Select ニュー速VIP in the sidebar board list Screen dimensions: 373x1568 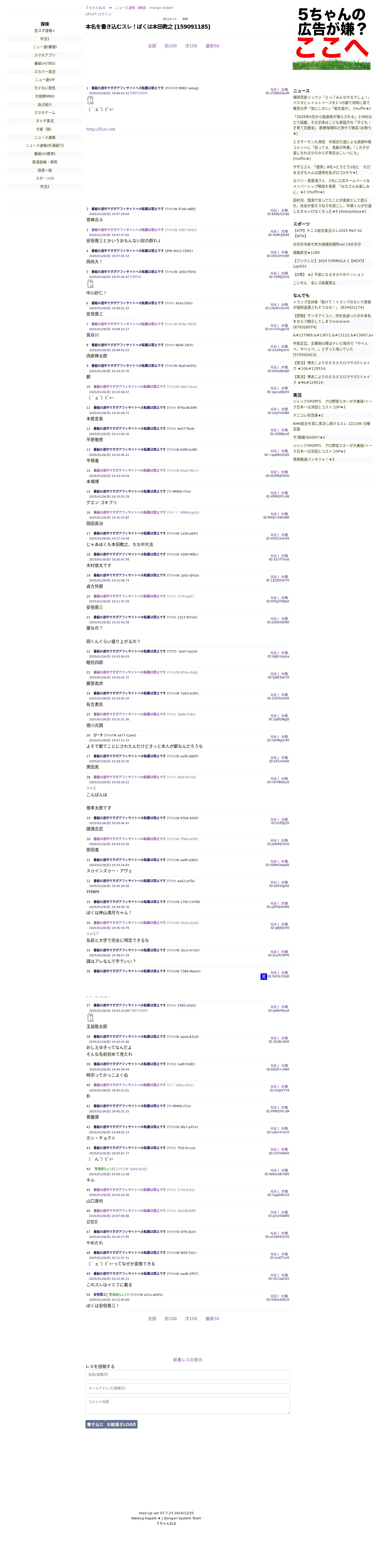[x=45, y=80]
